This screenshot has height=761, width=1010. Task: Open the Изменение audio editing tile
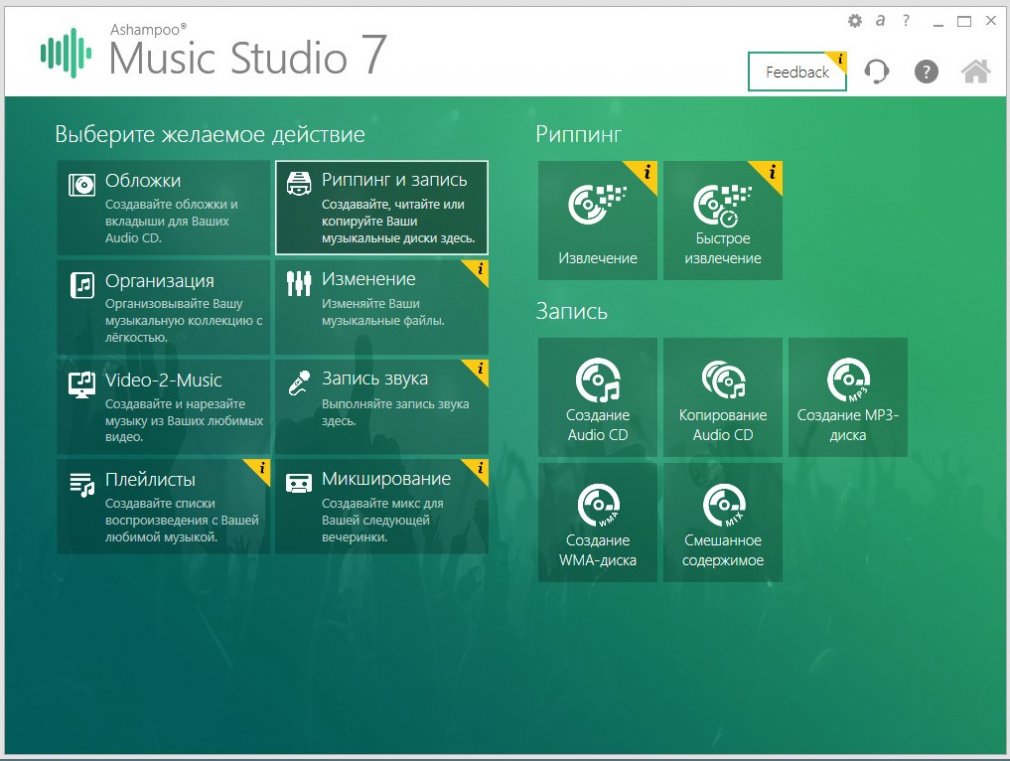[x=381, y=307]
